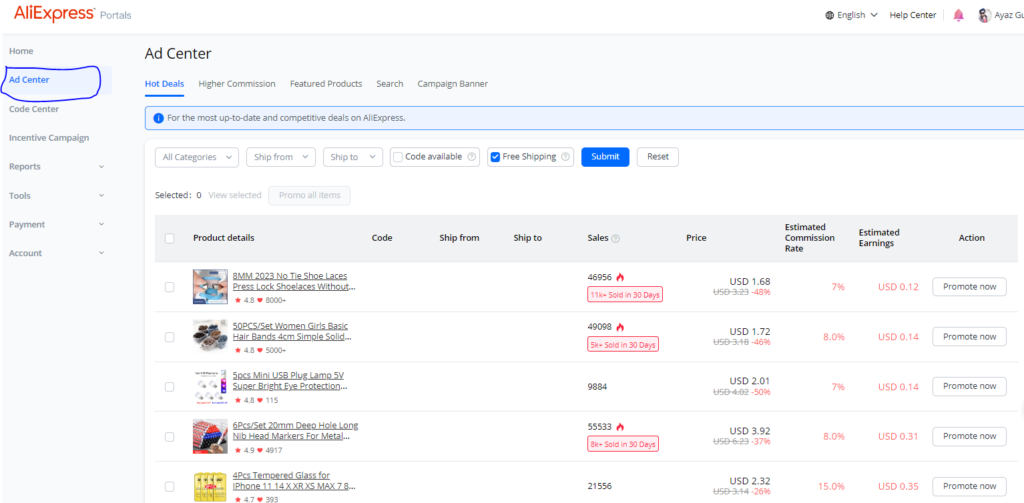This screenshot has width=1024, height=503.
Task: Click the globe language icon
Action: (x=829, y=15)
